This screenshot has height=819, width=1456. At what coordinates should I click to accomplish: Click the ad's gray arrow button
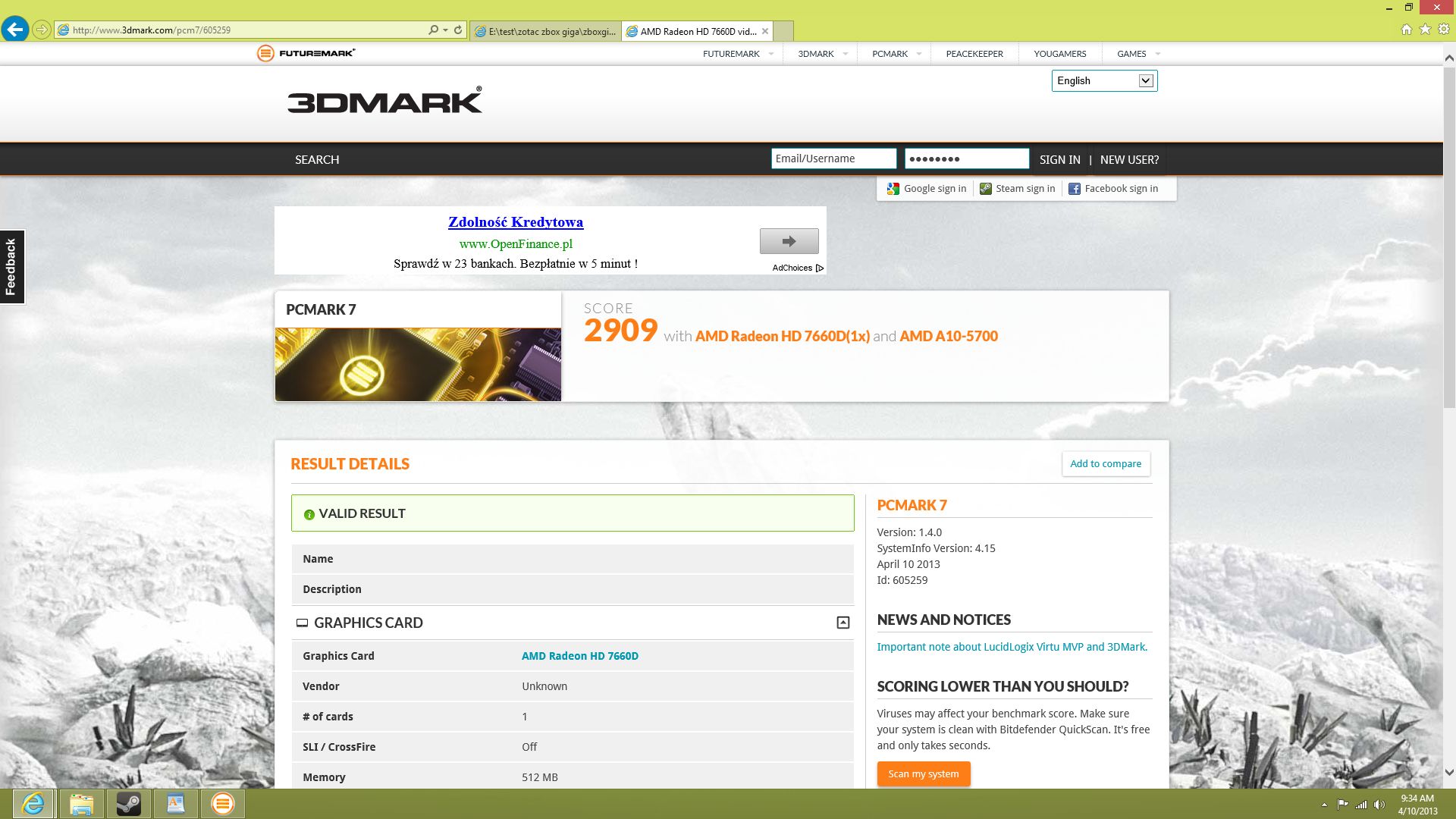coord(789,241)
